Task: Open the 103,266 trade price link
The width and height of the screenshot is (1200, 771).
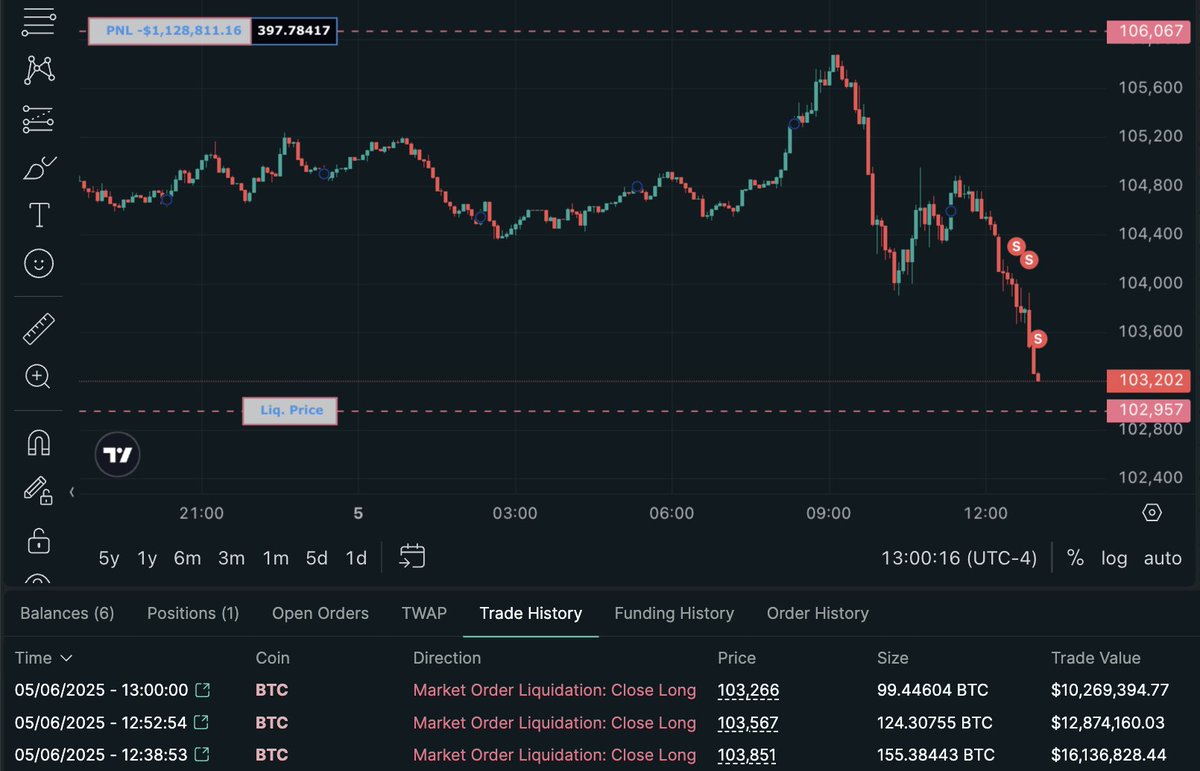Action: (x=747, y=690)
